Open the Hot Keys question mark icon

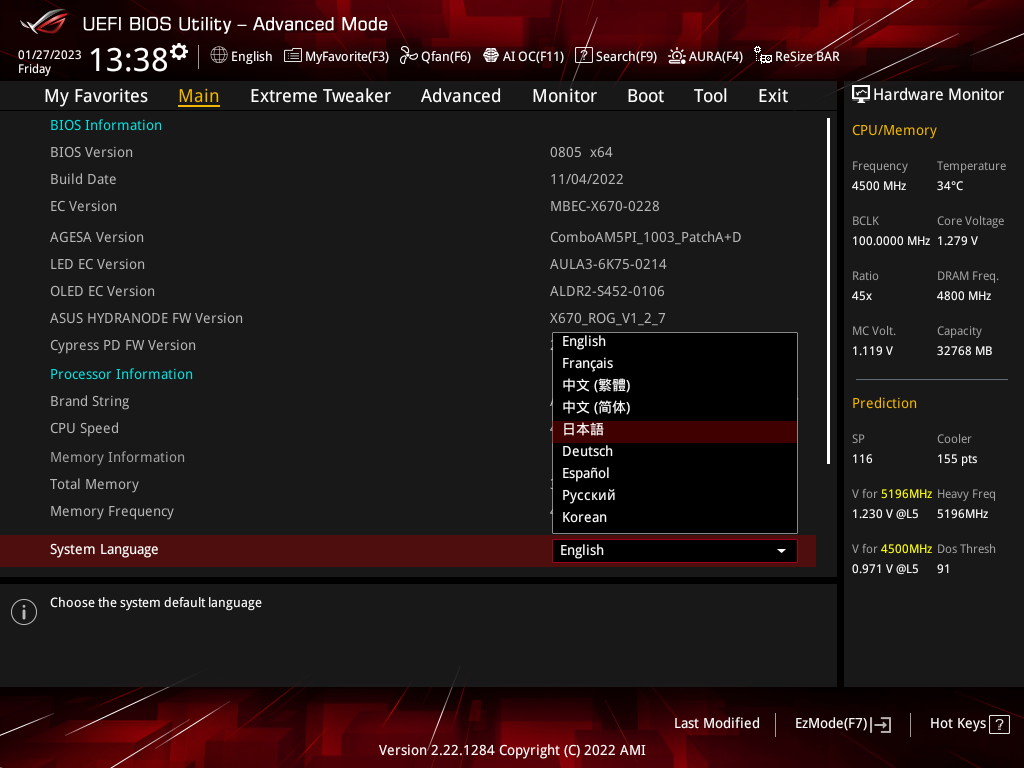click(x=999, y=724)
